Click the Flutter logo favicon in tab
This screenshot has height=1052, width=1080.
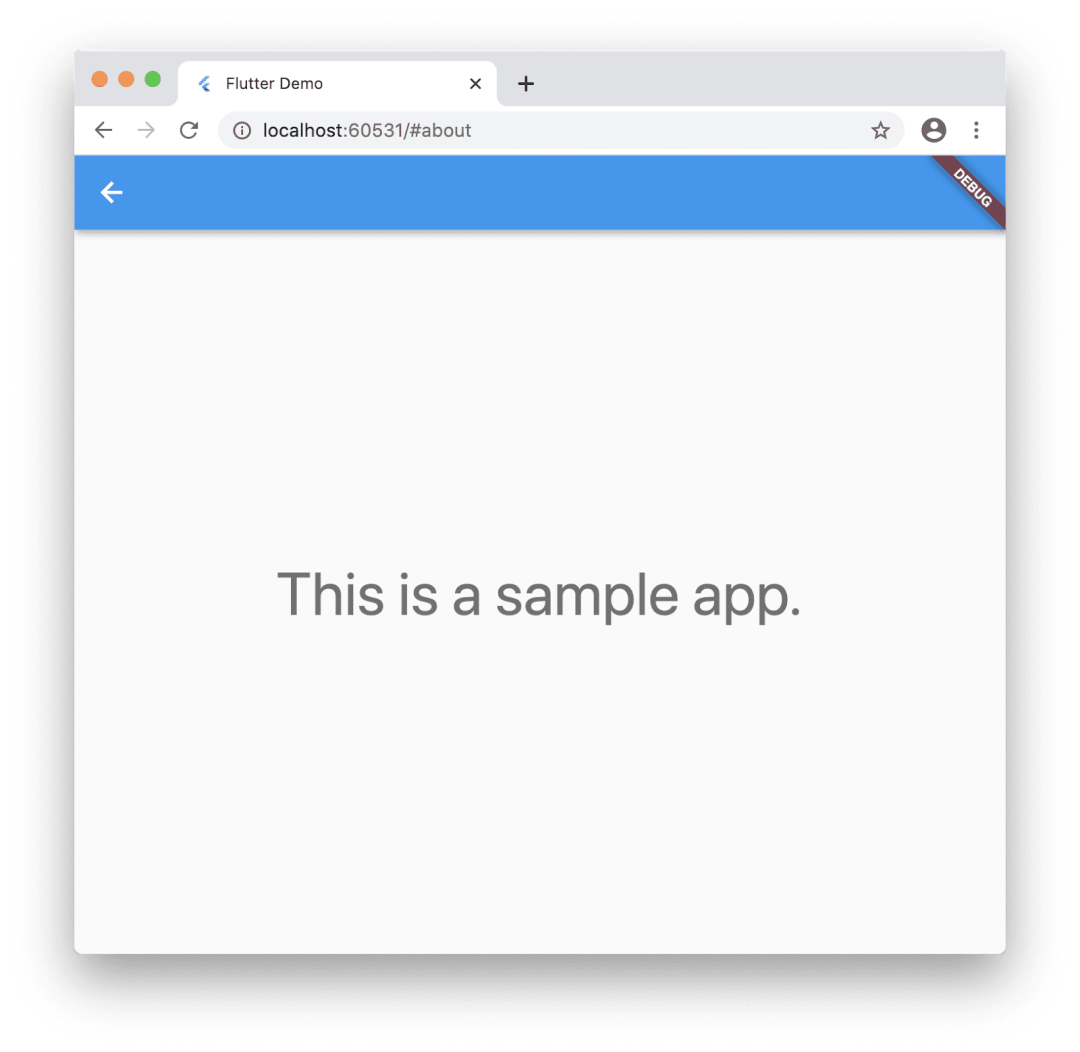coord(205,84)
